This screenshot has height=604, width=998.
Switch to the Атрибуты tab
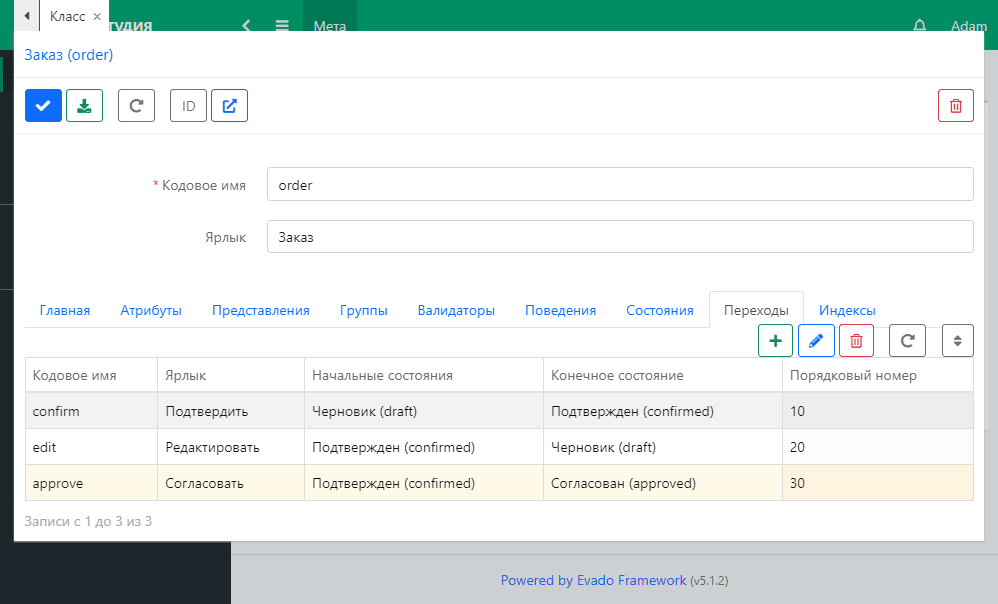pos(151,311)
